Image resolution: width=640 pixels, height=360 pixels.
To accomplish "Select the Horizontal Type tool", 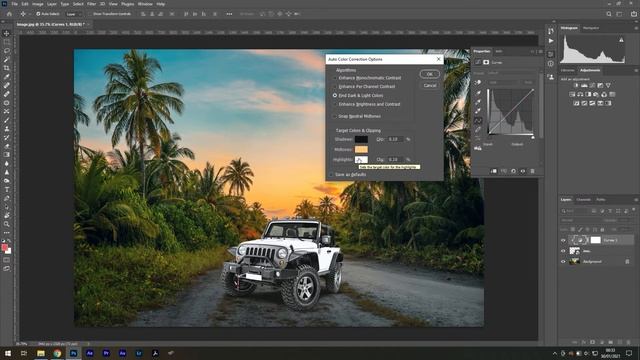I will pos(7,189).
